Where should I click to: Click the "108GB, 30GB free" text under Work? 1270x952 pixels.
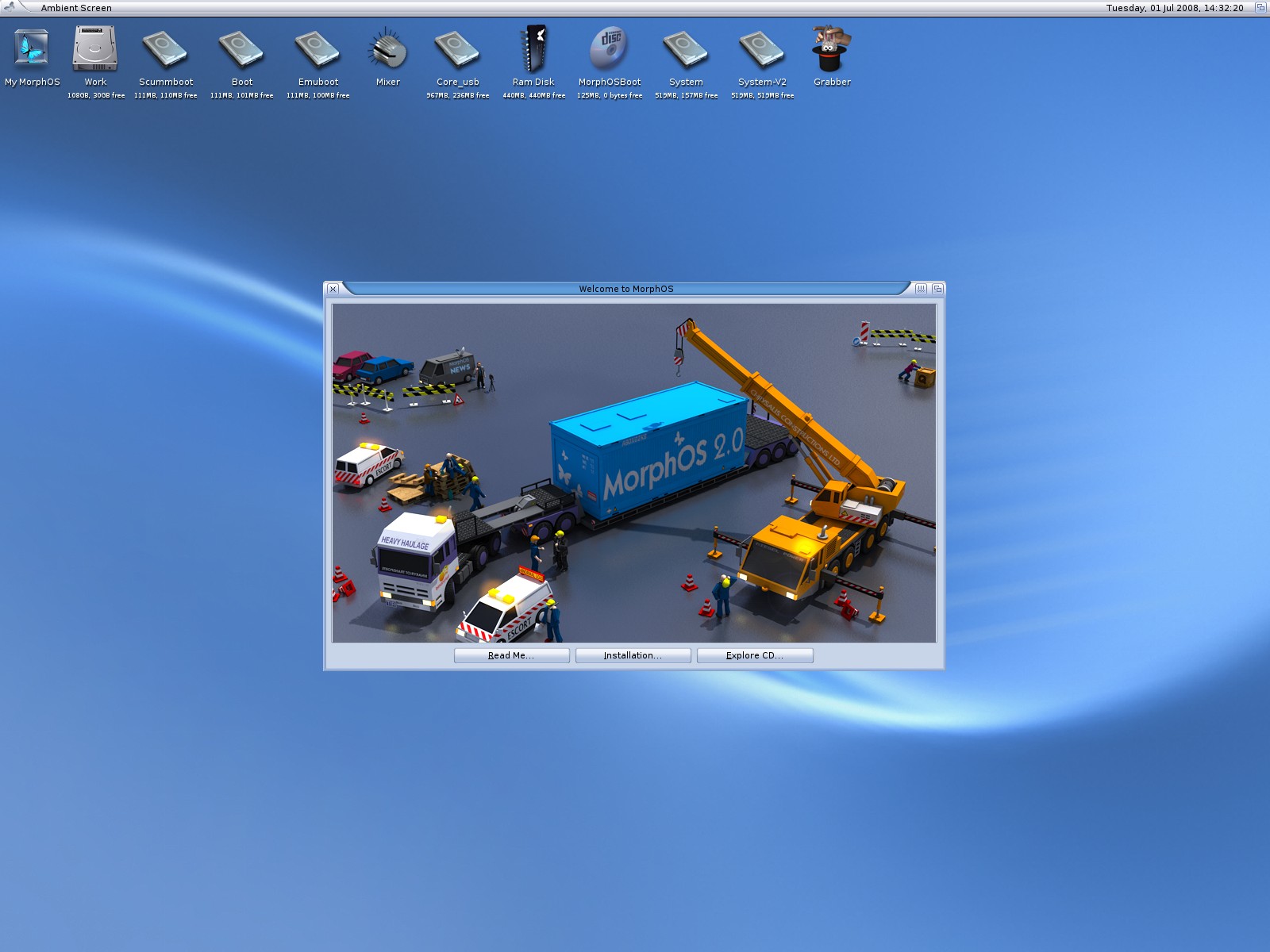[96, 95]
